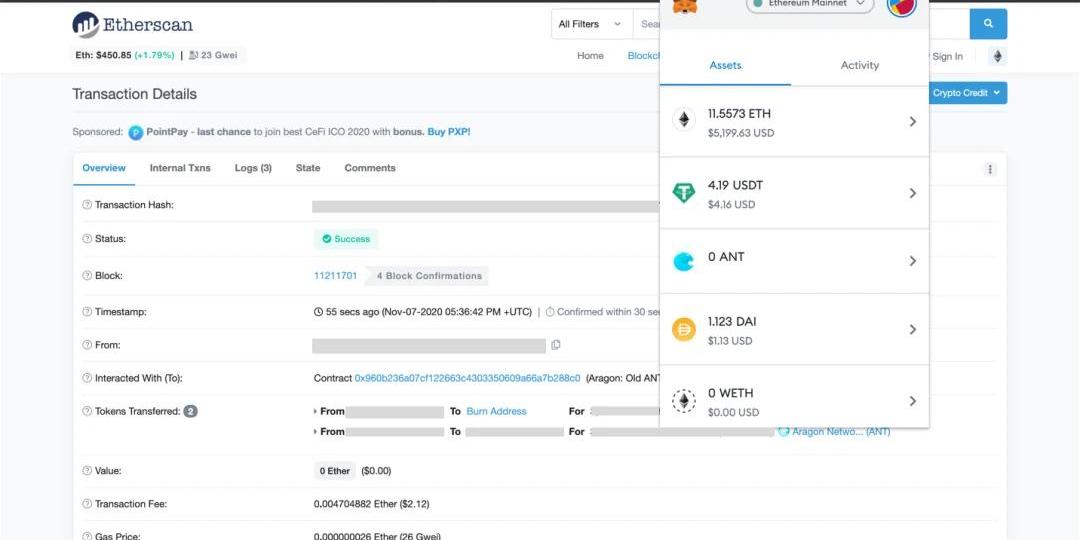Click the 0 Ether value badge
This screenshot has height=540, width=1080.
coord(335,471)
